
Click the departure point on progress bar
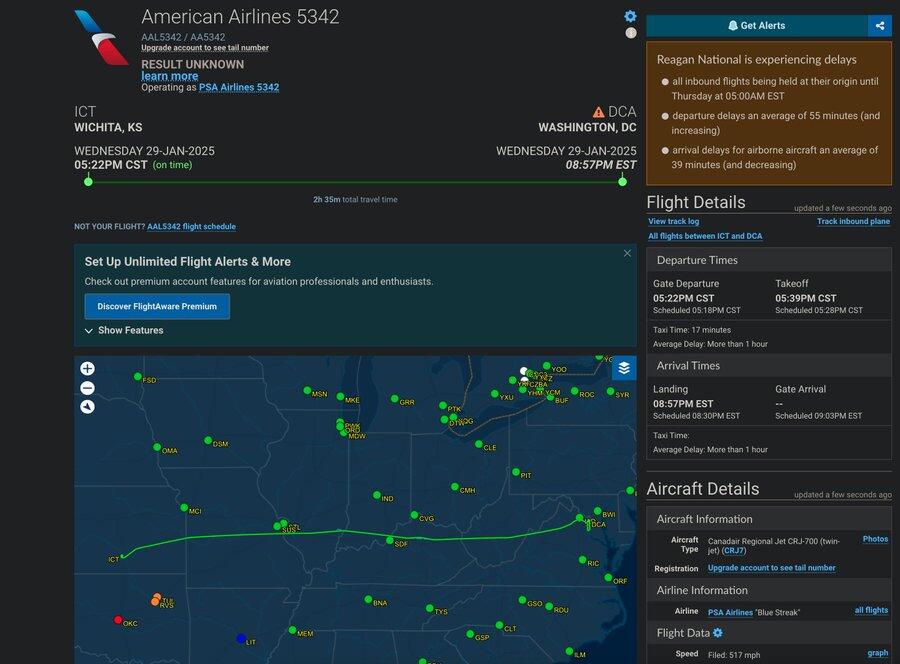coord(88,182)
